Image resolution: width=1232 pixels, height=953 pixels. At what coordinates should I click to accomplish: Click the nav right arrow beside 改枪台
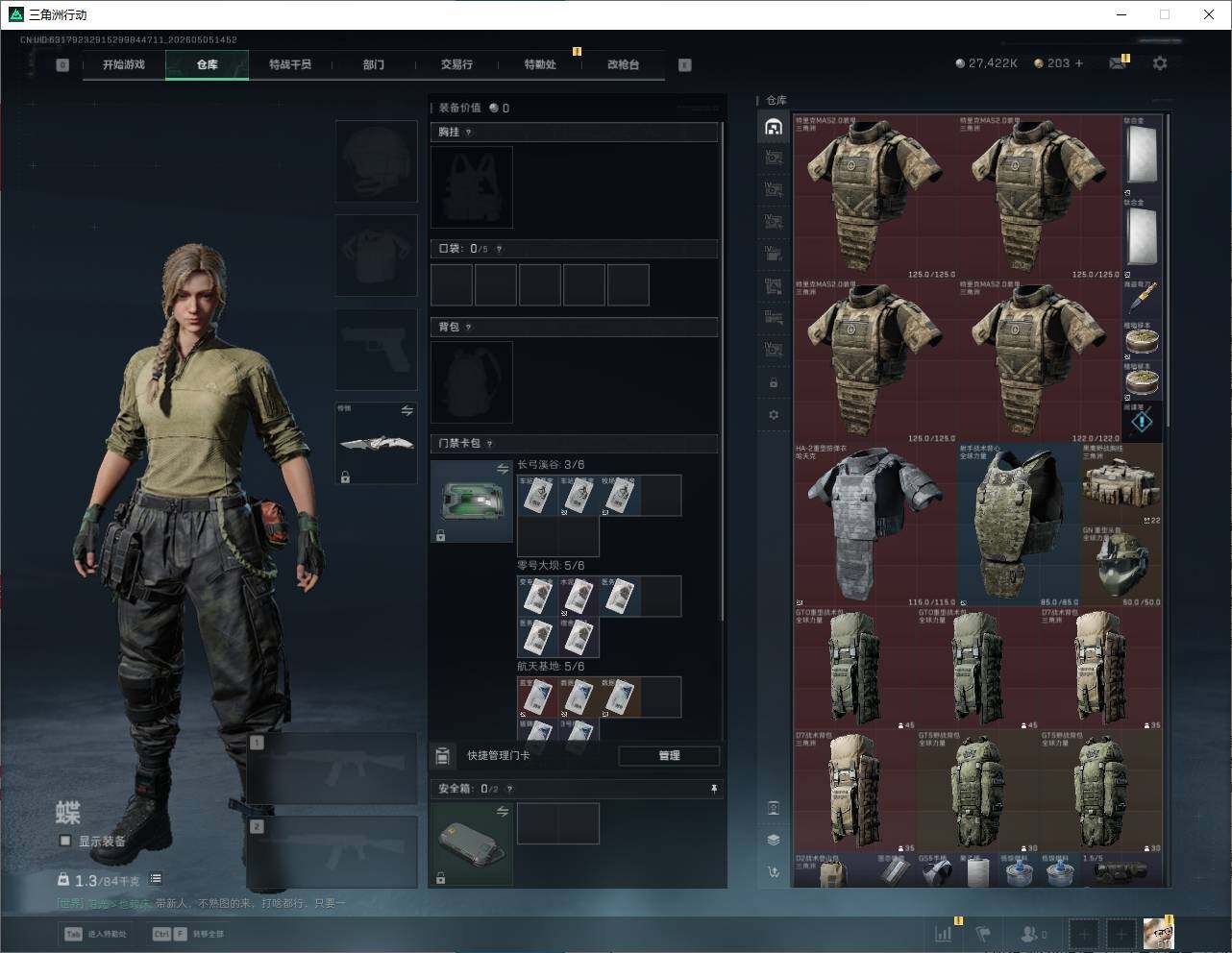pos(685,64)
